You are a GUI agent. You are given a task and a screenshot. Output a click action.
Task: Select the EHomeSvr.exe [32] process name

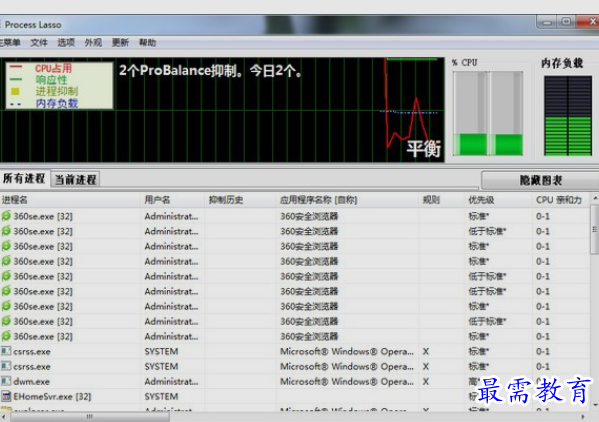pyautogui.click(x=52, y=397)
